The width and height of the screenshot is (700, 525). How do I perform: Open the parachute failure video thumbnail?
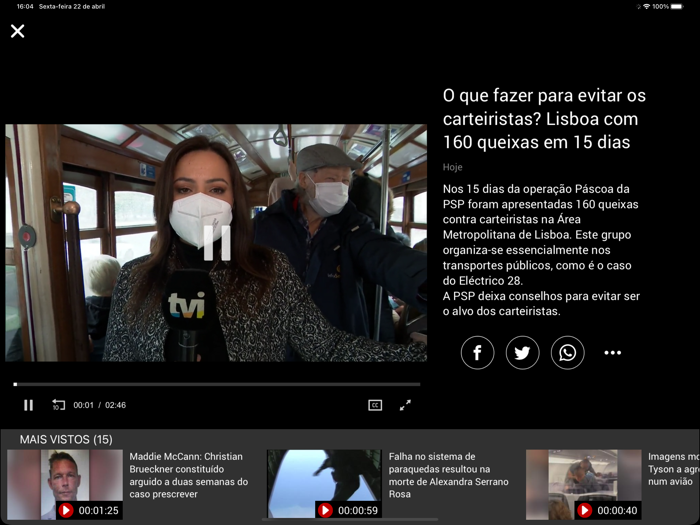tap(324, 484)
